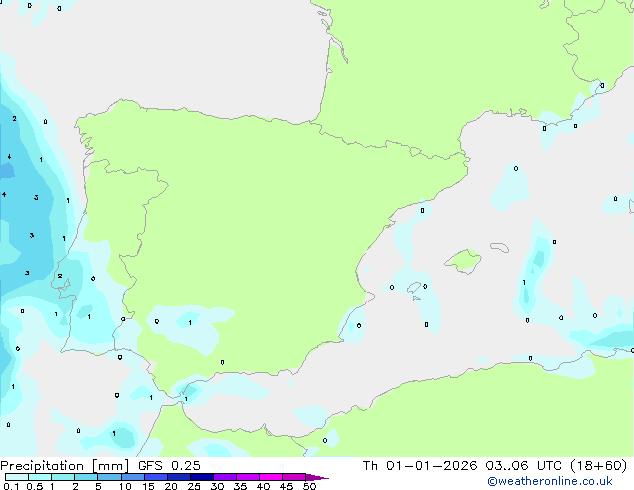This screenshot has height=490, width=634.
Task: Click the 'GFS 0.25' model label
Action: tap(169, 466)
